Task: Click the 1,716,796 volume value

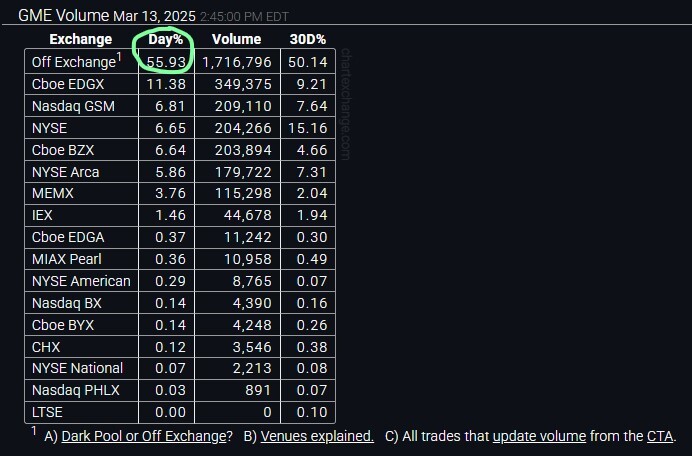Action: click(237, 63)
